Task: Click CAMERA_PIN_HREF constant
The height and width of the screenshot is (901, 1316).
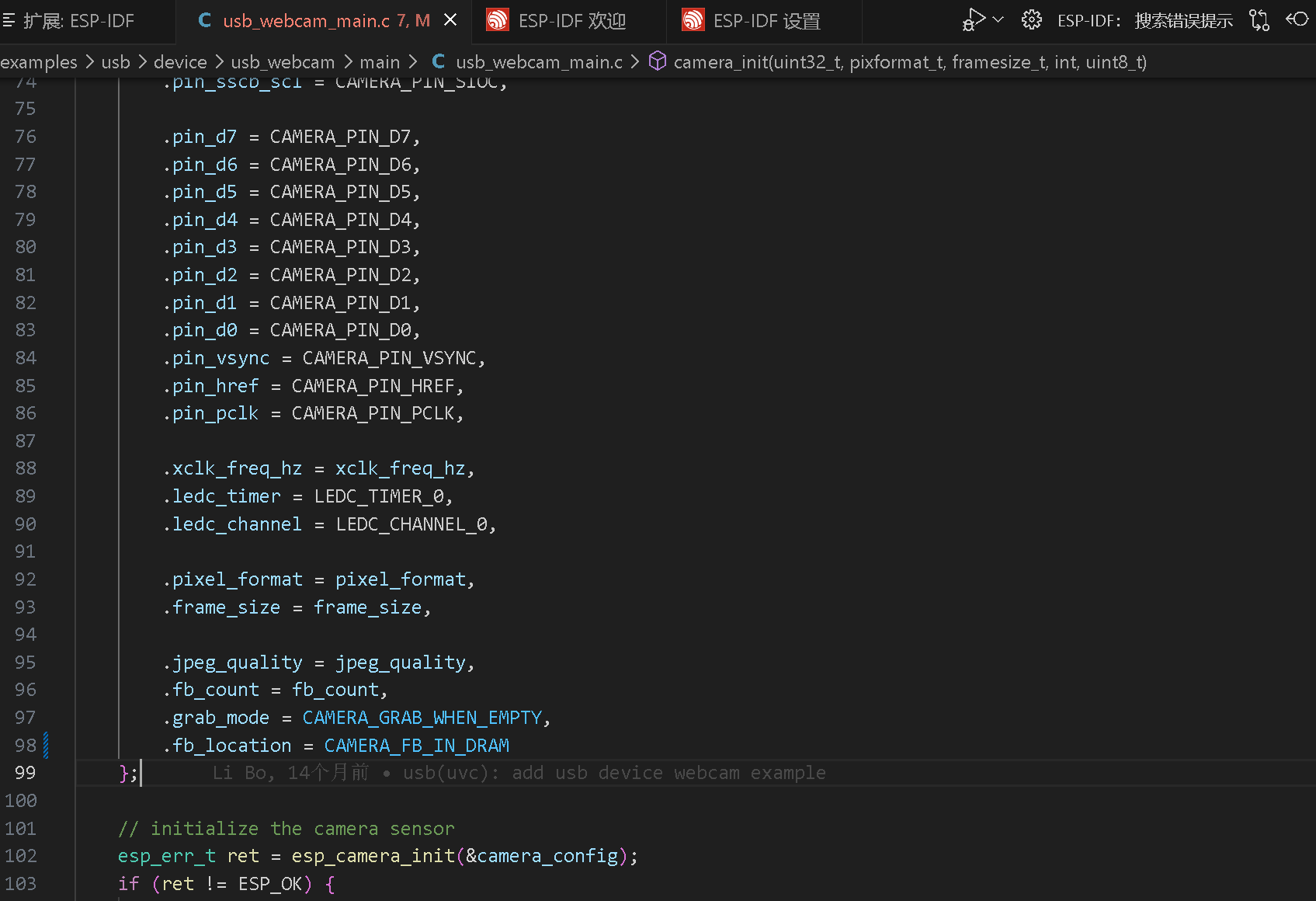Action: pos(373,386)
